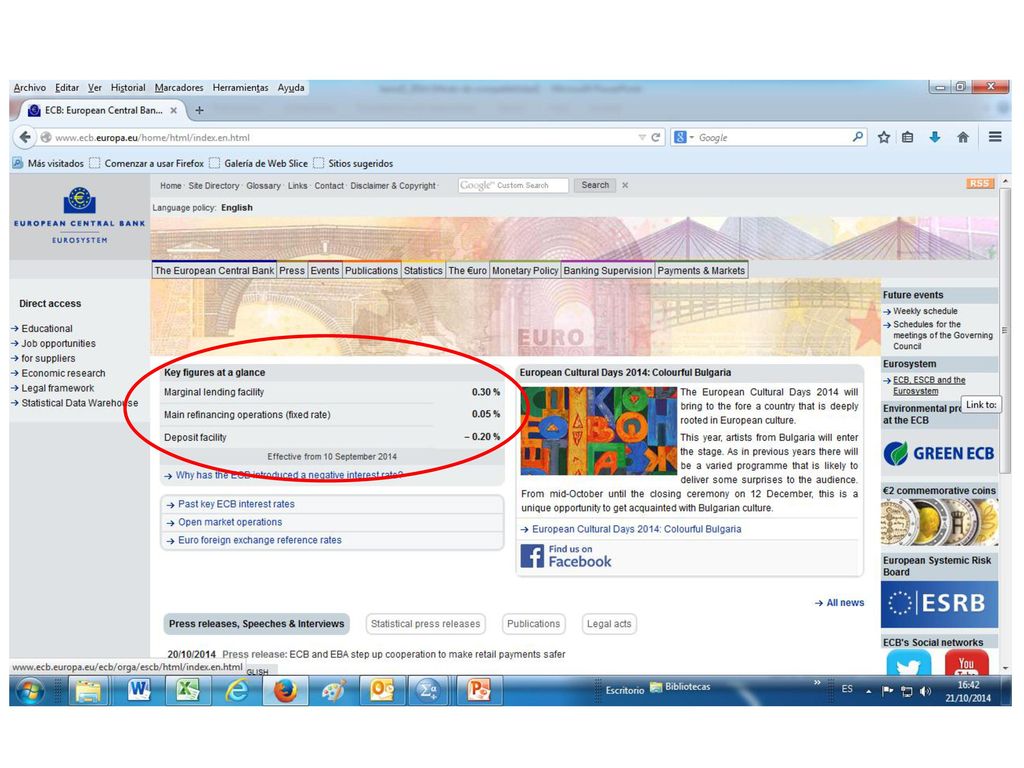1024x768 pixels.
Task: Open the Windows Start menu
Action: [x=30, y=690]
